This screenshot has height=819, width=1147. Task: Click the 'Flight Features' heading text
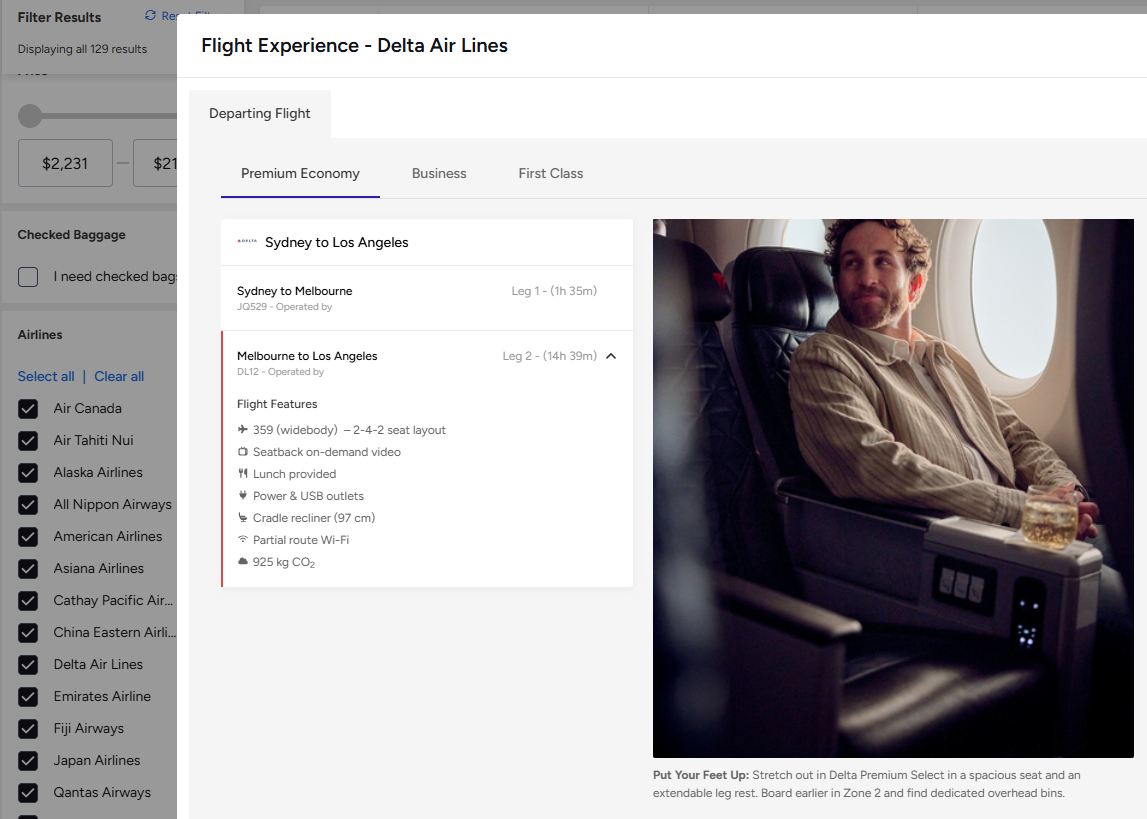pyautogui.click(x=277, y=404)
